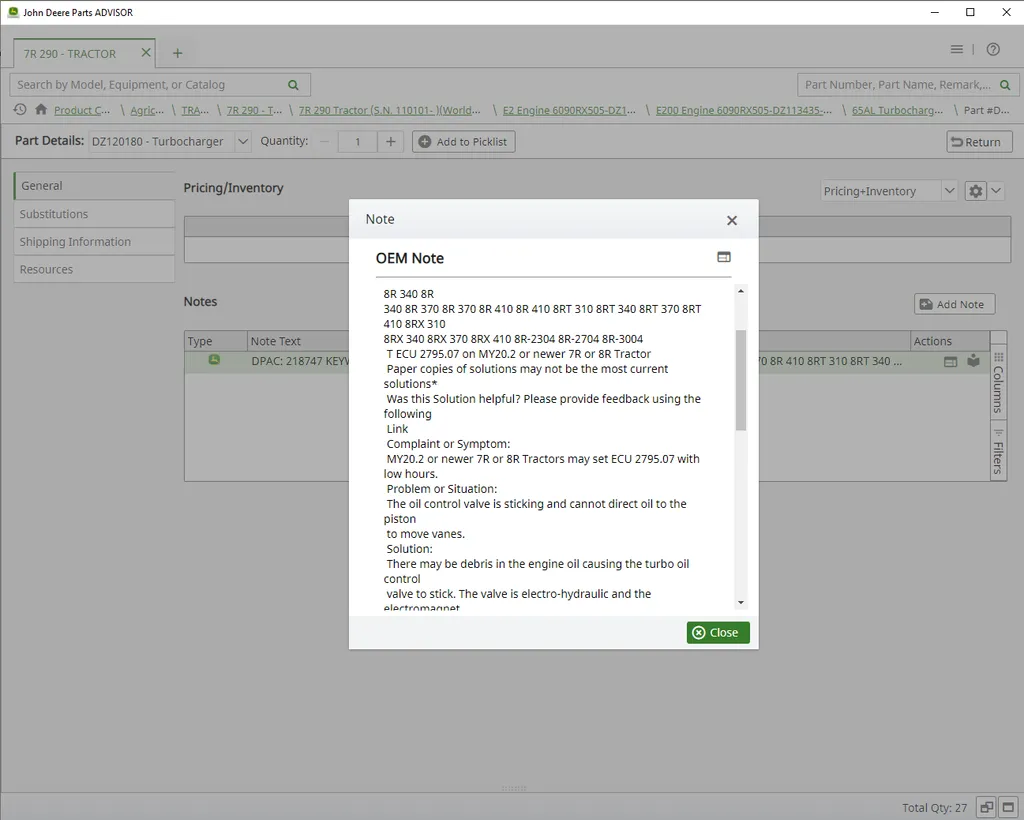Expand the Part Details dropdown

tap(242, 142)
